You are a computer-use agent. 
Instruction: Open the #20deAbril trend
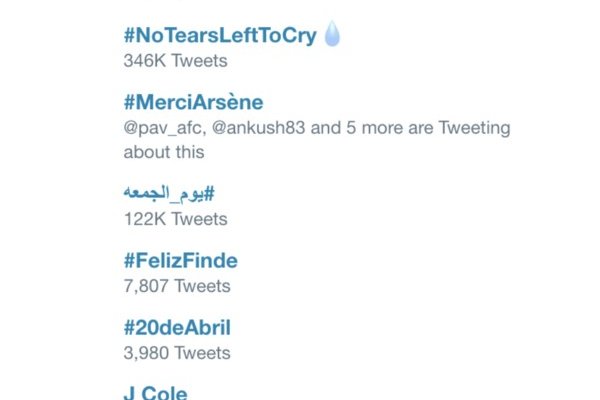pos(177,327)
